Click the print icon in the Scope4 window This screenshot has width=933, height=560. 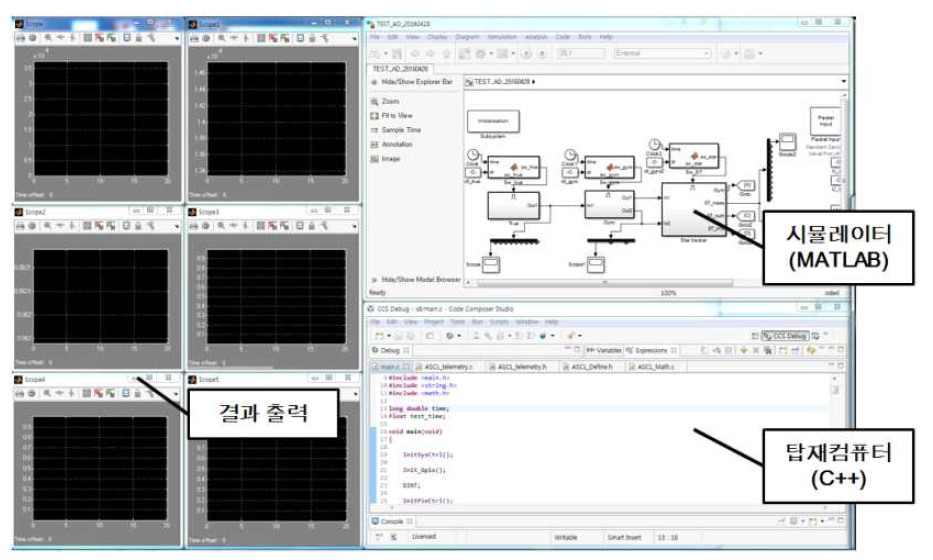[20, 393]
